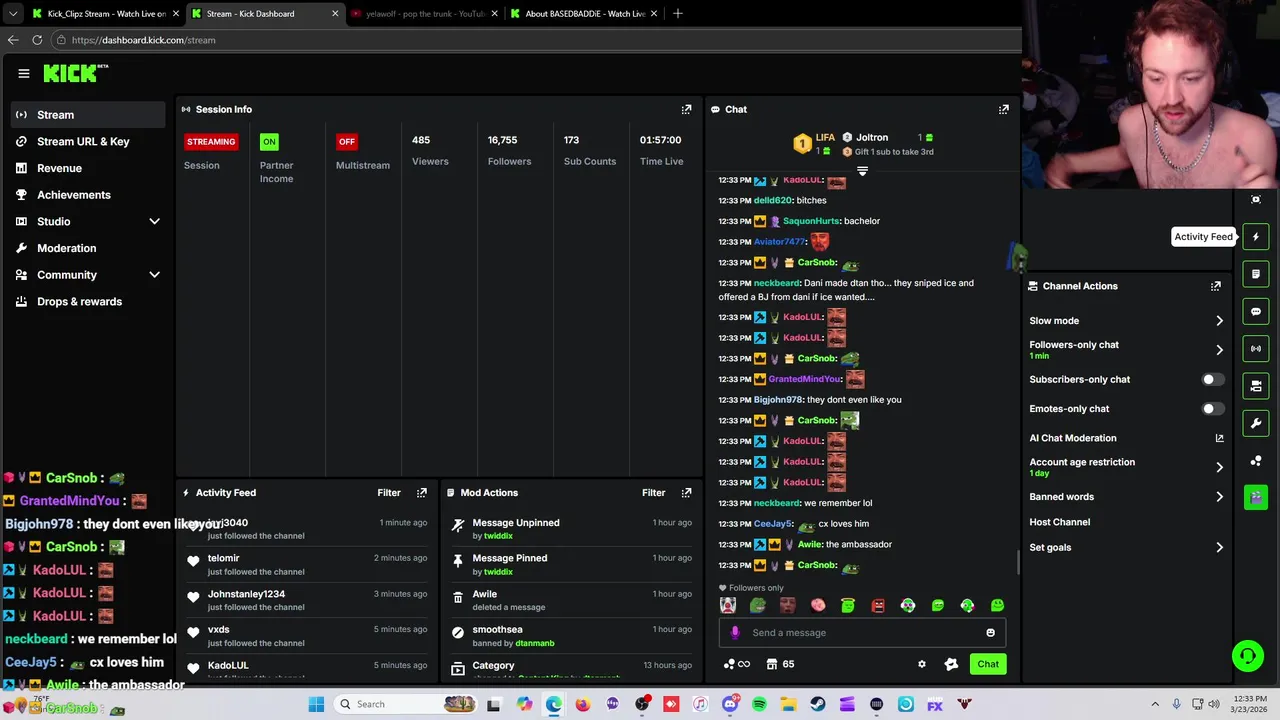Open Filter in Mod Actions panel
Viewport: 1280px width, 720px height.
click(653, 492)
